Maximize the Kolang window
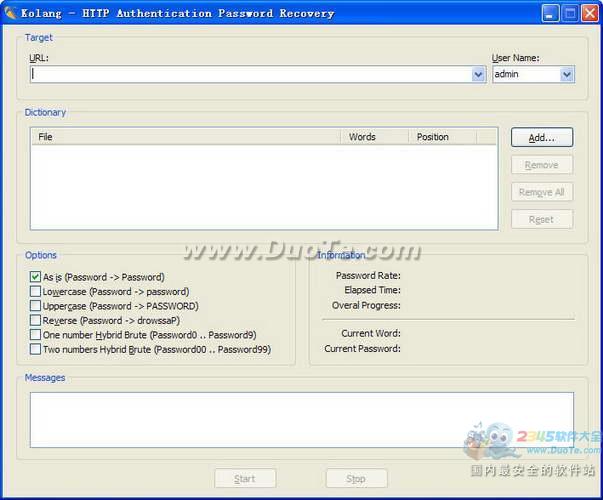The width and height of the screenshot is (603, 500). pyautogui.click(x=570, y=13)
